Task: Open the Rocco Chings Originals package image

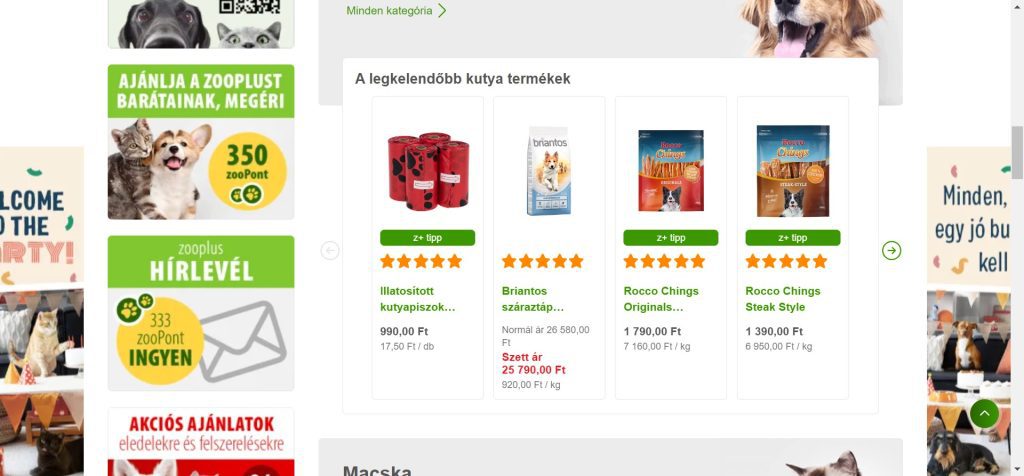Action: (x=671, y=170)
